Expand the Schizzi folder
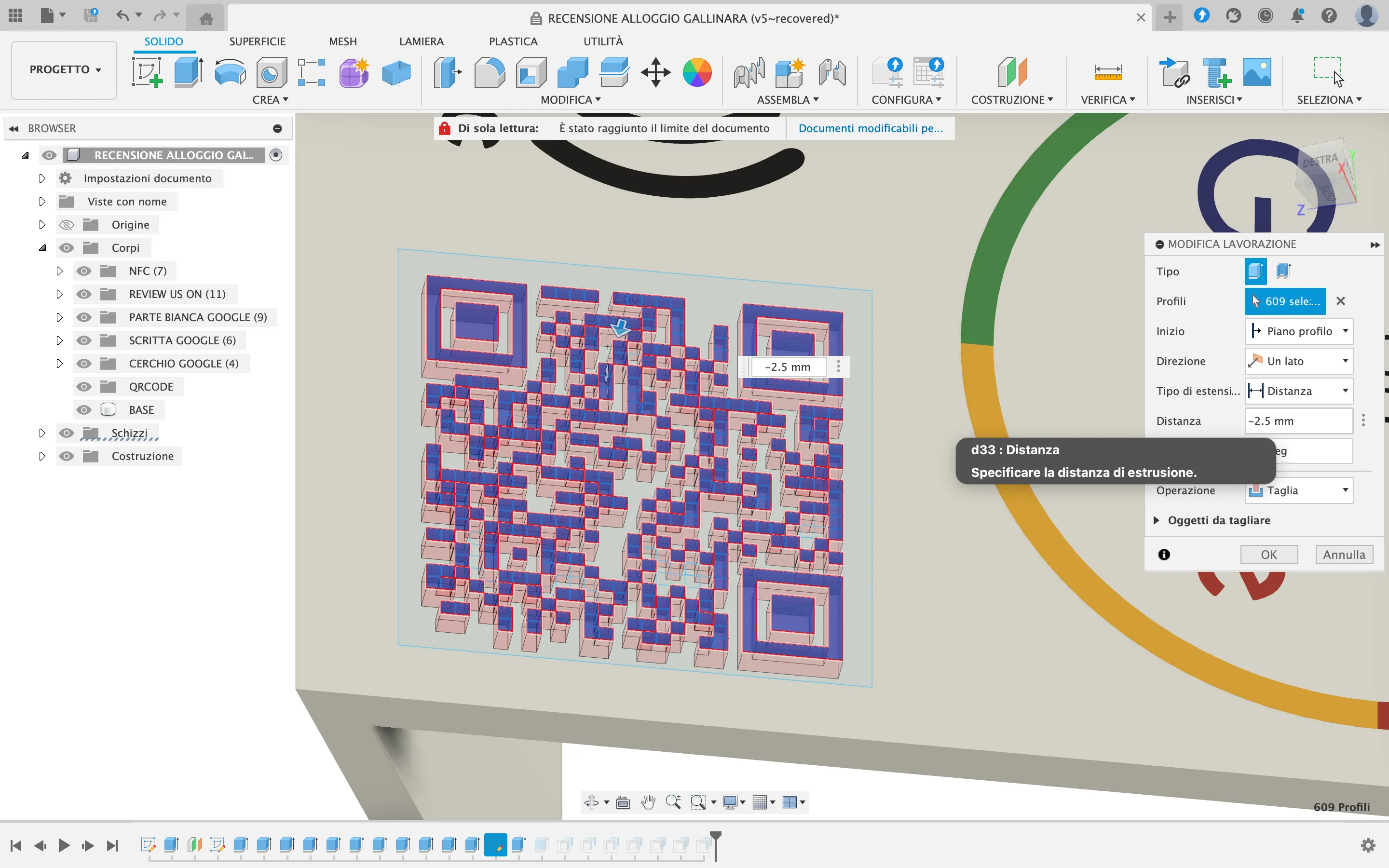 tap(42, 433)
